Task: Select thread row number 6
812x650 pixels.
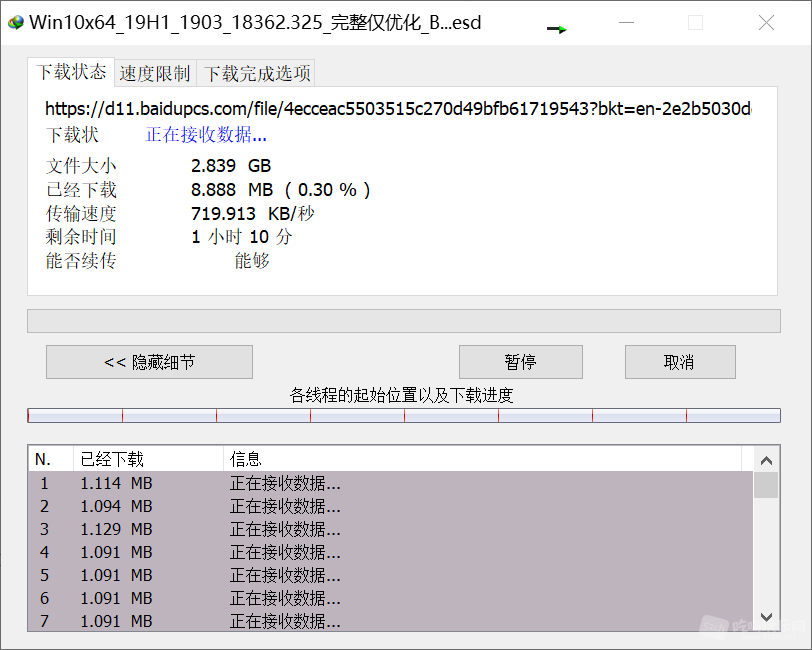Action: pyautogui.click(x=390, y=598)
